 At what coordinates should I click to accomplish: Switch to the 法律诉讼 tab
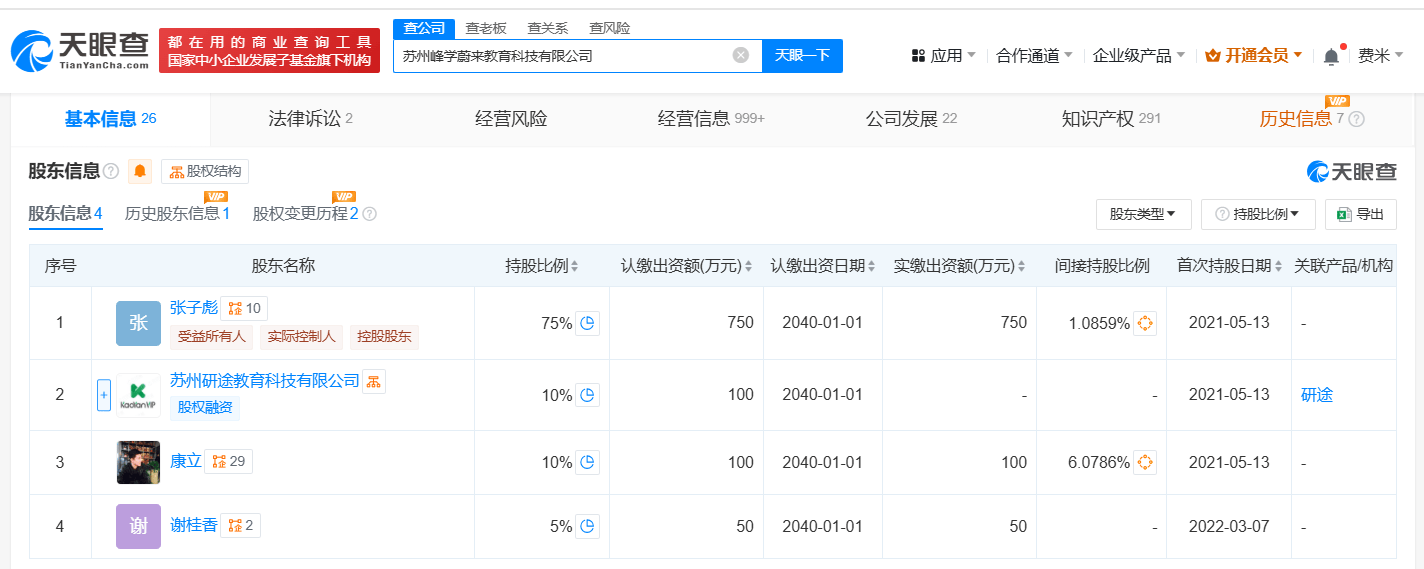coord(311,119)
